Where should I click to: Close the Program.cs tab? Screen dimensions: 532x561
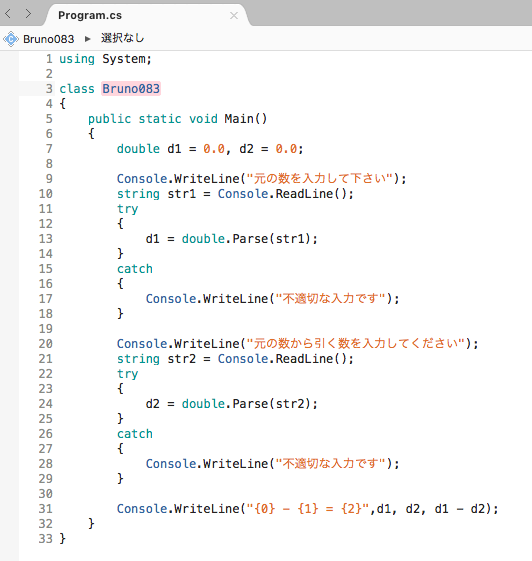234,16
